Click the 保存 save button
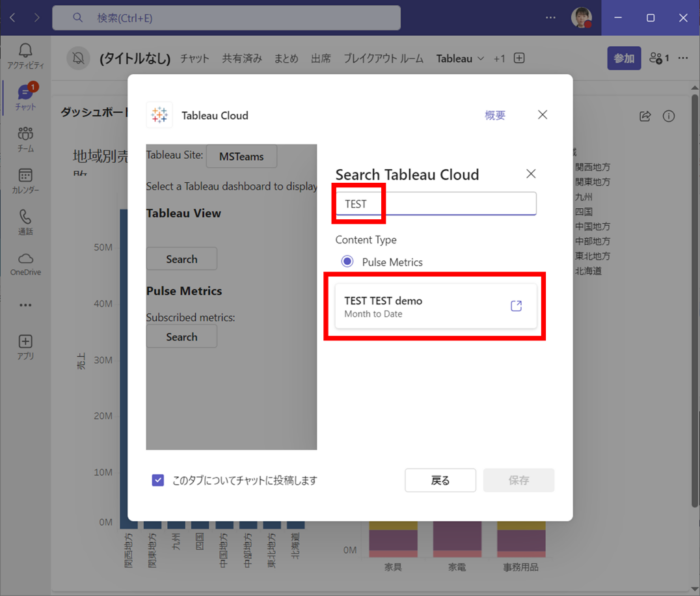 tap(519, 480)
